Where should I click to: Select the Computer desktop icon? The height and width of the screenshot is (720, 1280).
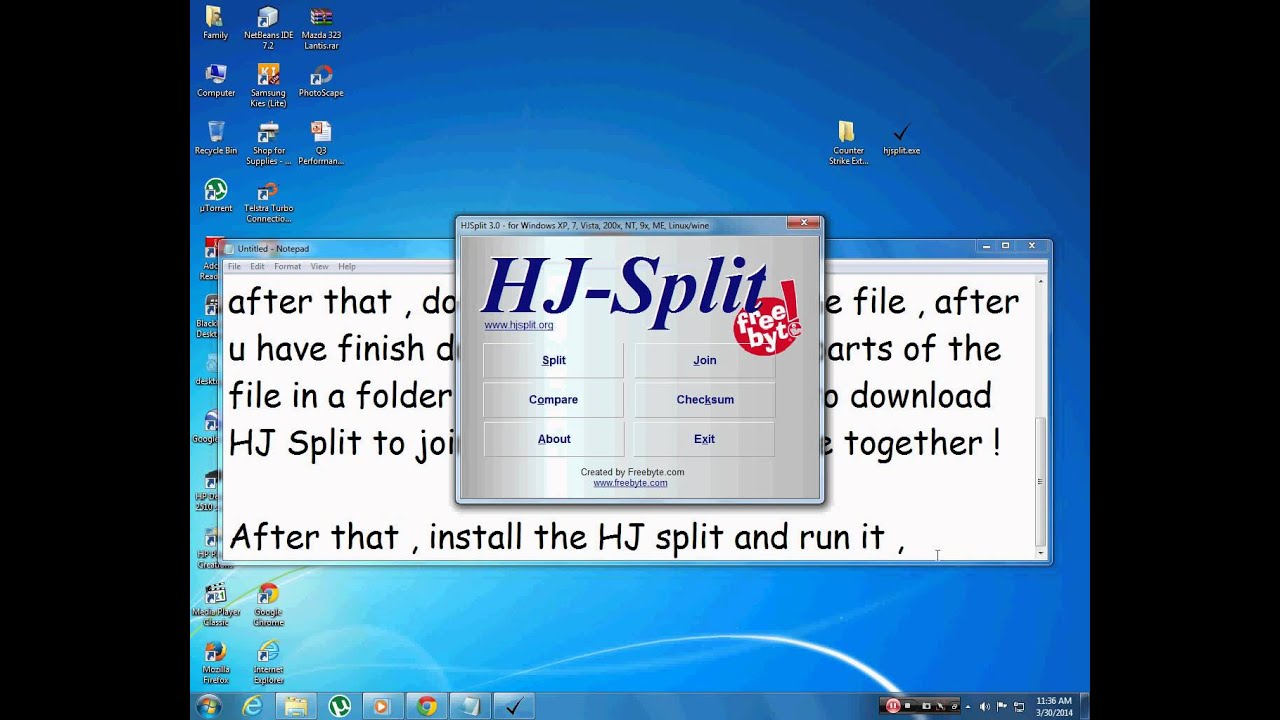point(215,81)
